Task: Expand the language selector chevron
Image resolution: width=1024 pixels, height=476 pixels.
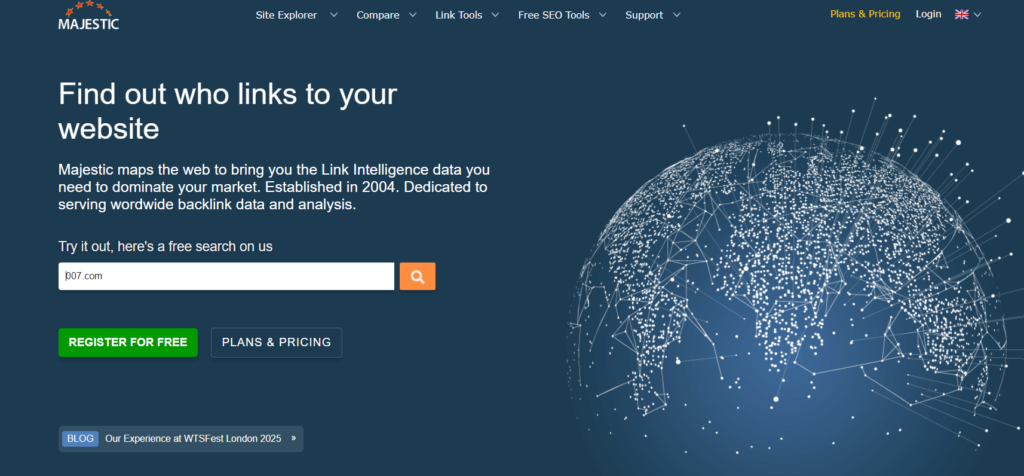Action: [977, 15]
